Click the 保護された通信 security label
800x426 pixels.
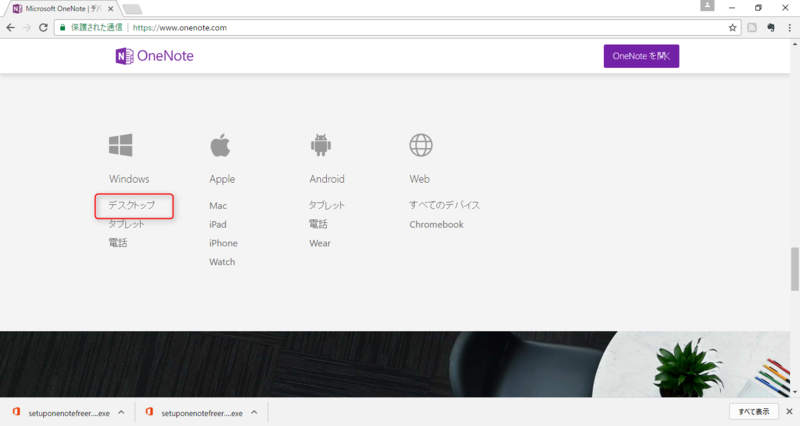pos(96,28)
